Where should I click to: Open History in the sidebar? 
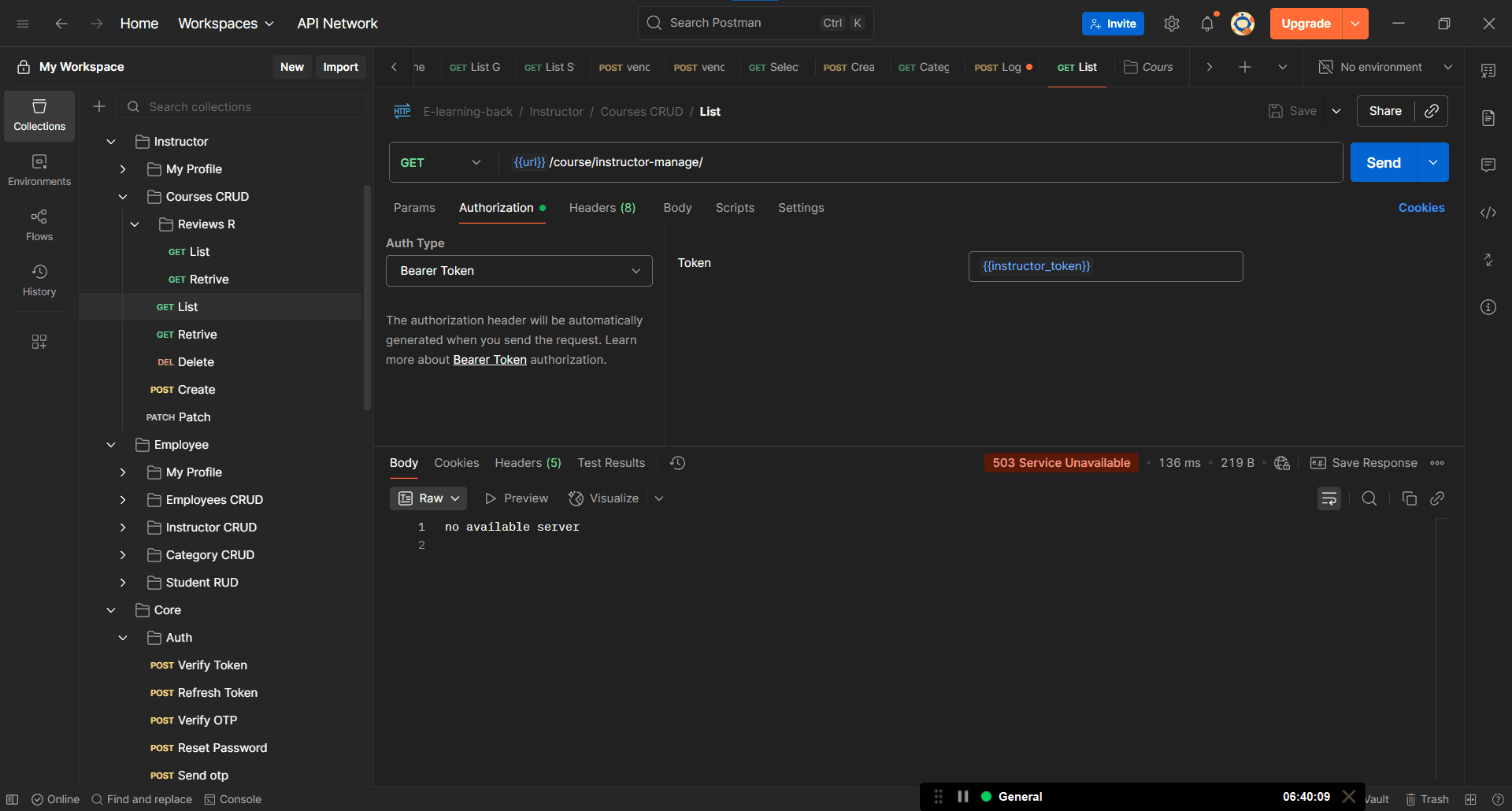[39, 280]
